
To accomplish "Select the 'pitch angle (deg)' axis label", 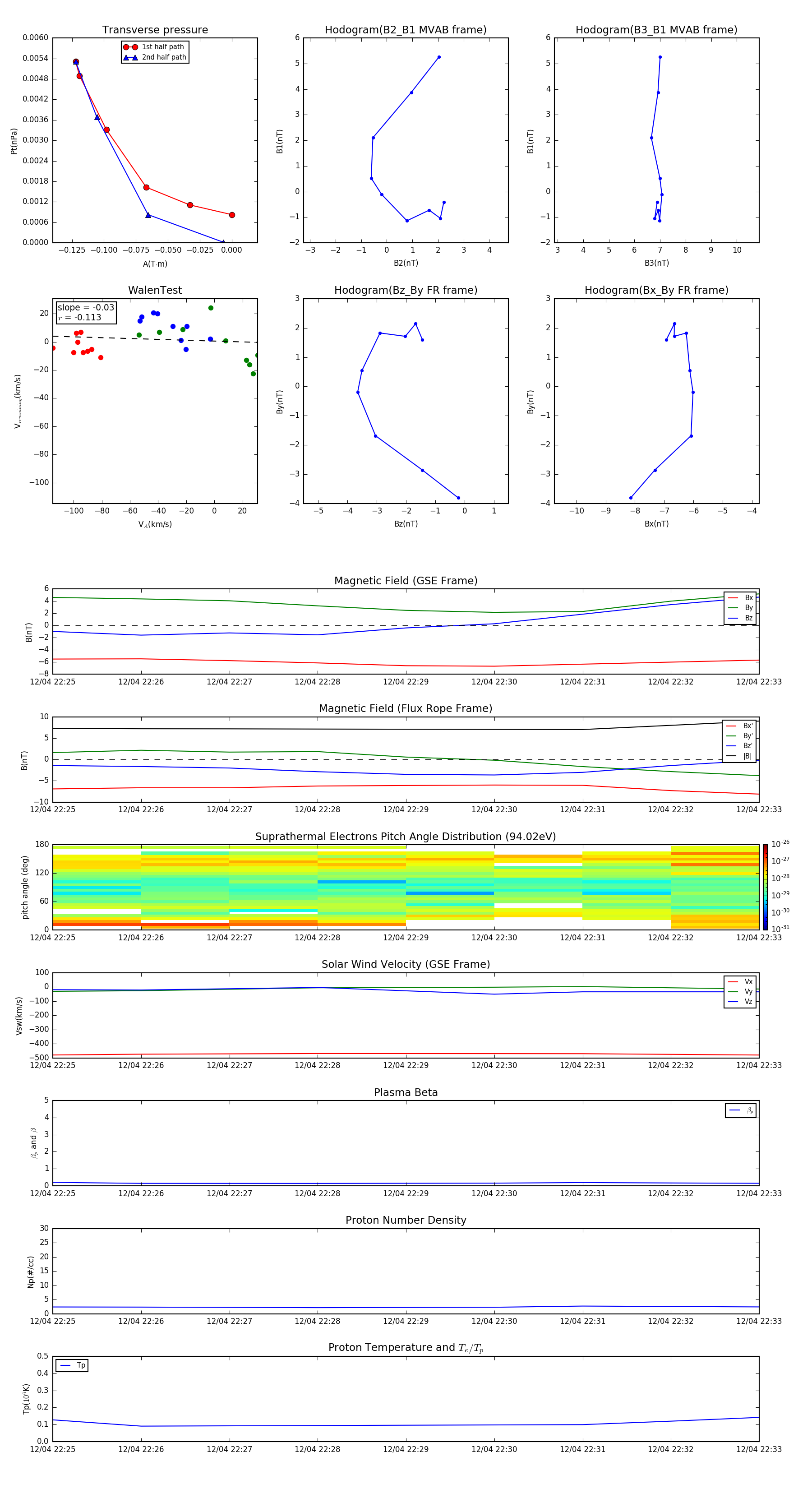I will 25,887.
